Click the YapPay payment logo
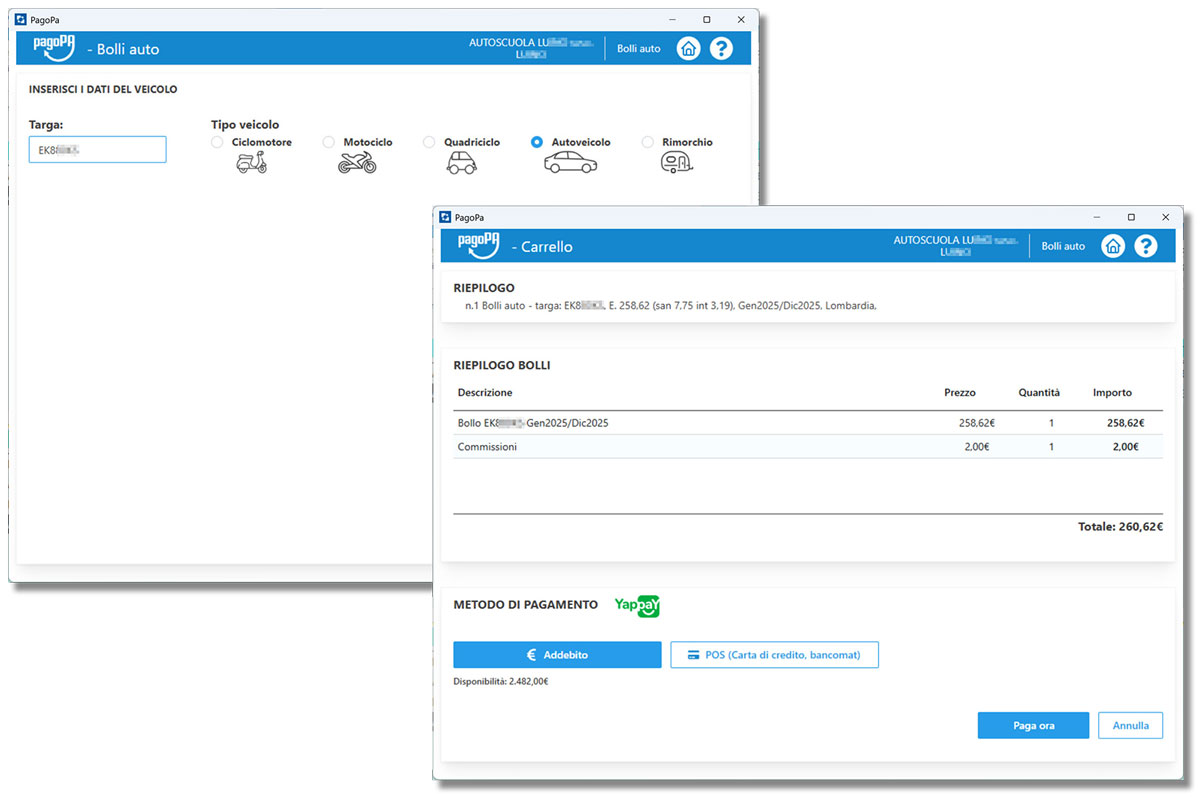1200x797 pixels. click(x=637, y=605)
